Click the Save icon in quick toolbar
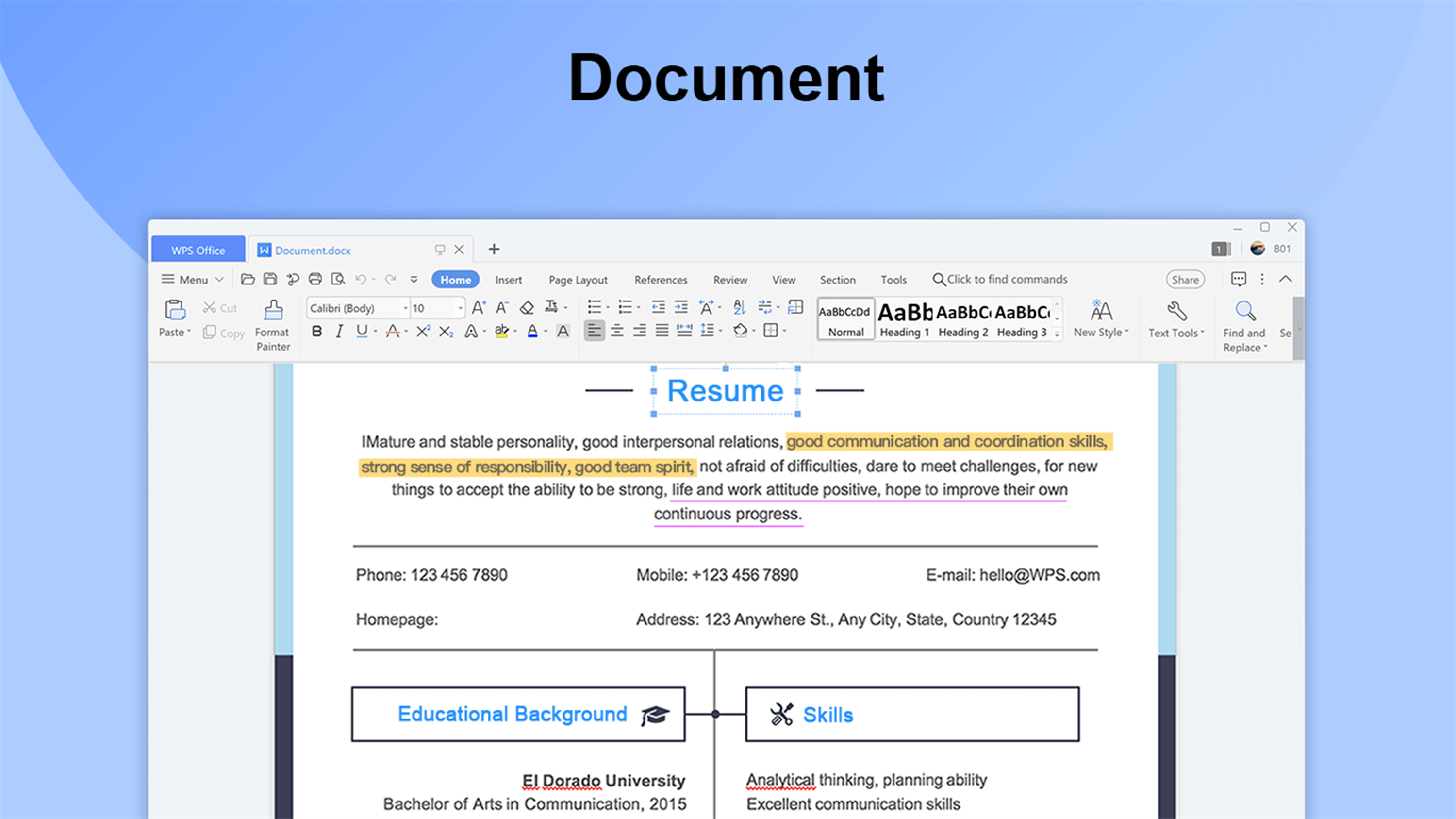This screenshot has height=819, width=1456. pos(270,279)
